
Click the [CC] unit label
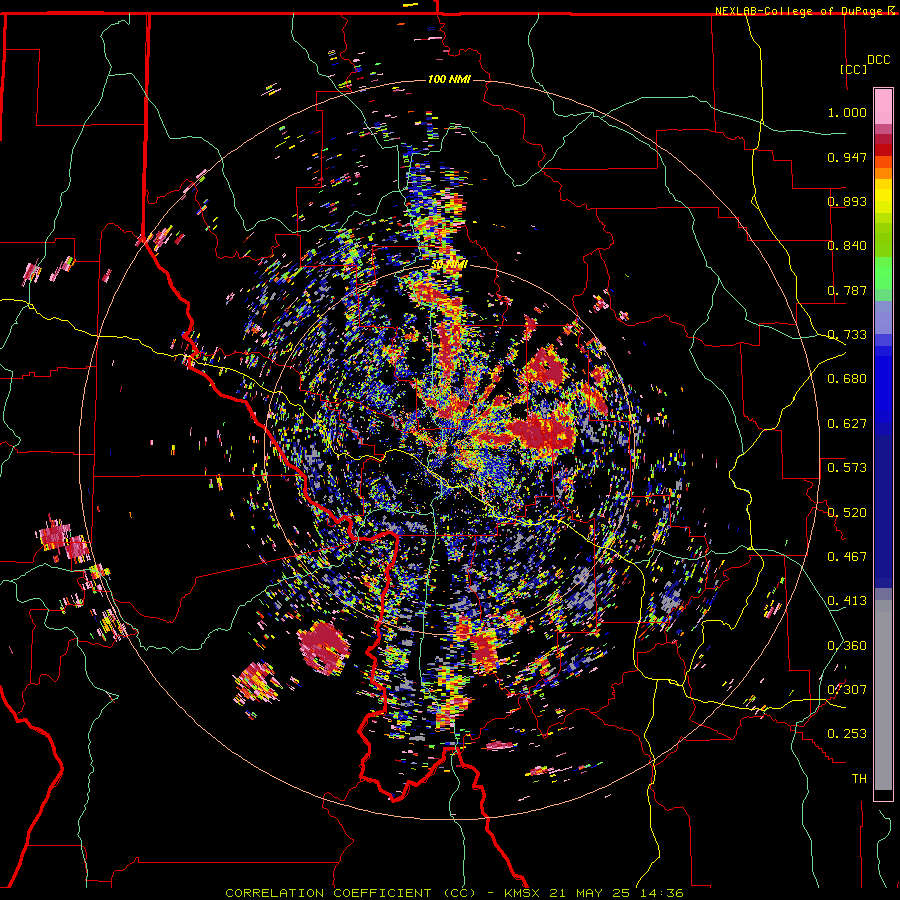pos(853,69)
